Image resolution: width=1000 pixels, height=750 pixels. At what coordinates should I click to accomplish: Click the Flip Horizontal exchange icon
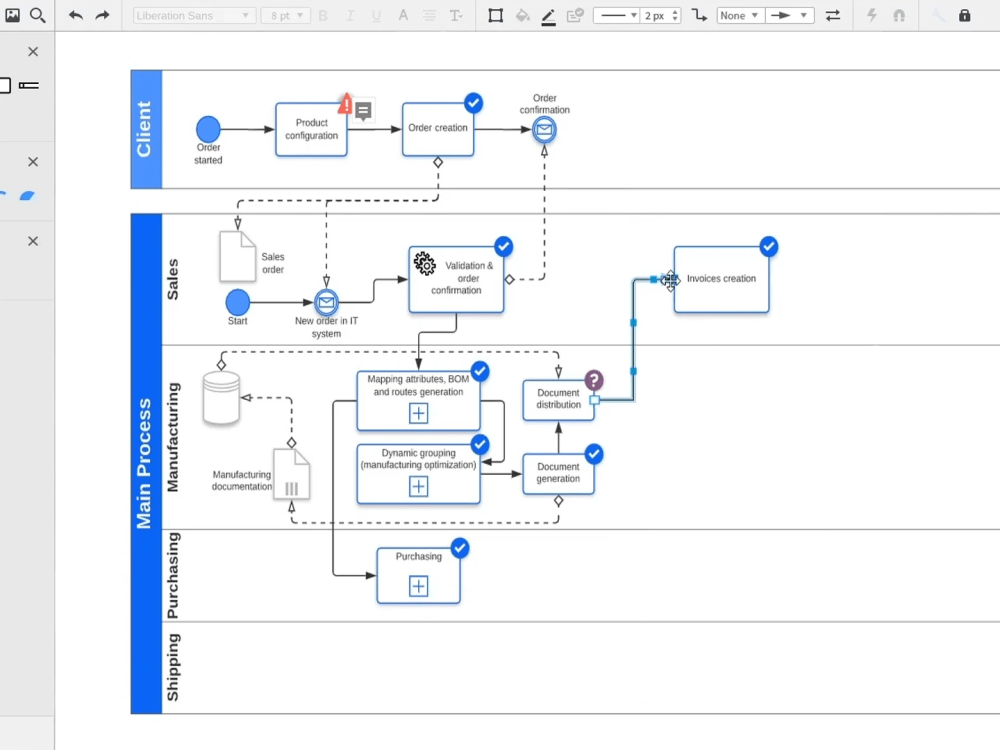point(833,15)
